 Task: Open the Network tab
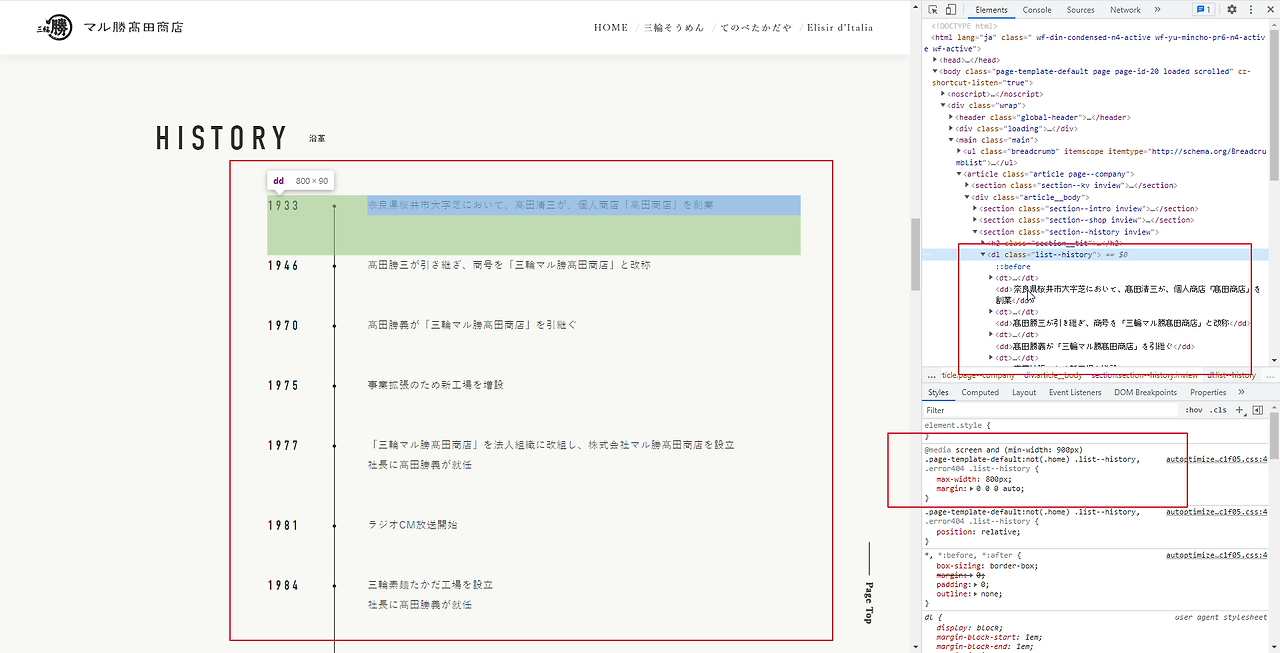(1125, 9)
